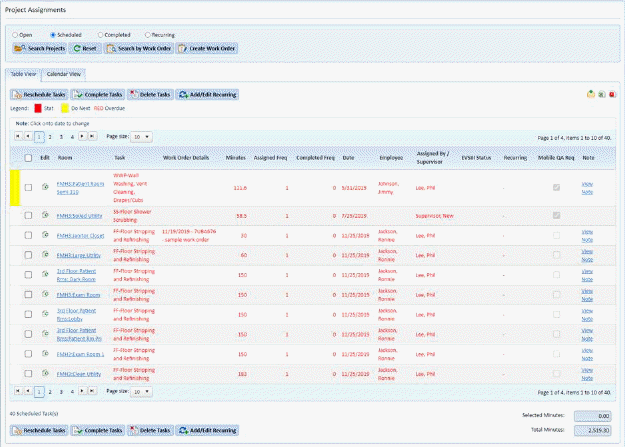The image size is (625, 447).
Task: Jump to the last page with the top pager
Action: (x=92, y=136)
